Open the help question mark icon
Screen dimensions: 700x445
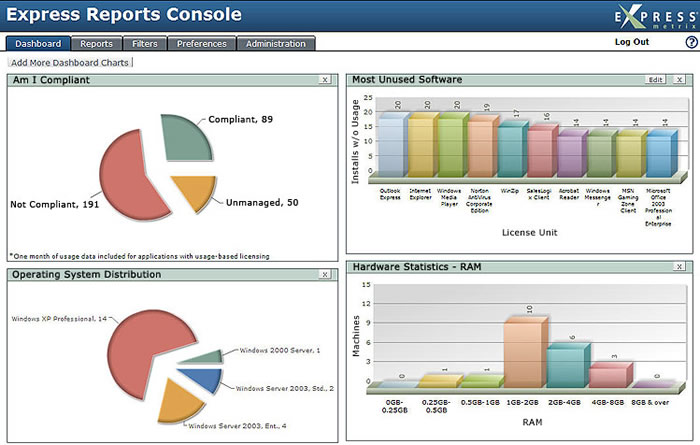pos(691,42)
